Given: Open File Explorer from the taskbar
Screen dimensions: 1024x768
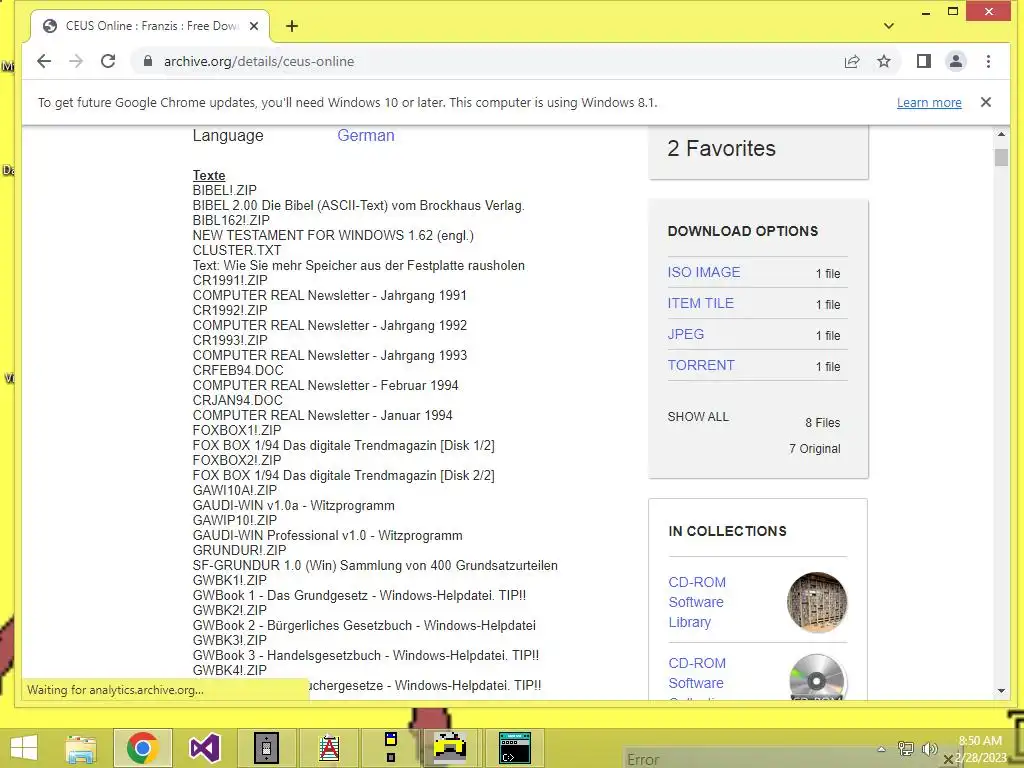Looking at the screenshot, I should coord(80,748).
